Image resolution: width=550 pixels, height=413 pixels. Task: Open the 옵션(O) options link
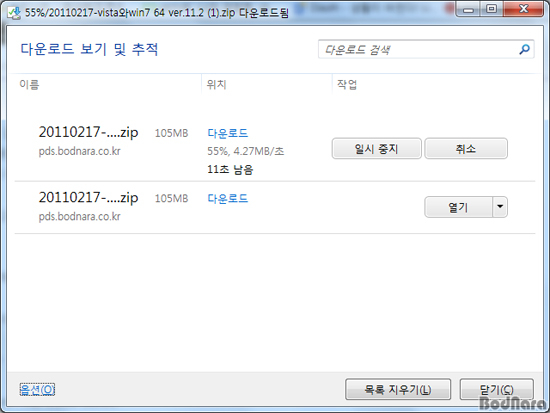click(x=37, y=389)
